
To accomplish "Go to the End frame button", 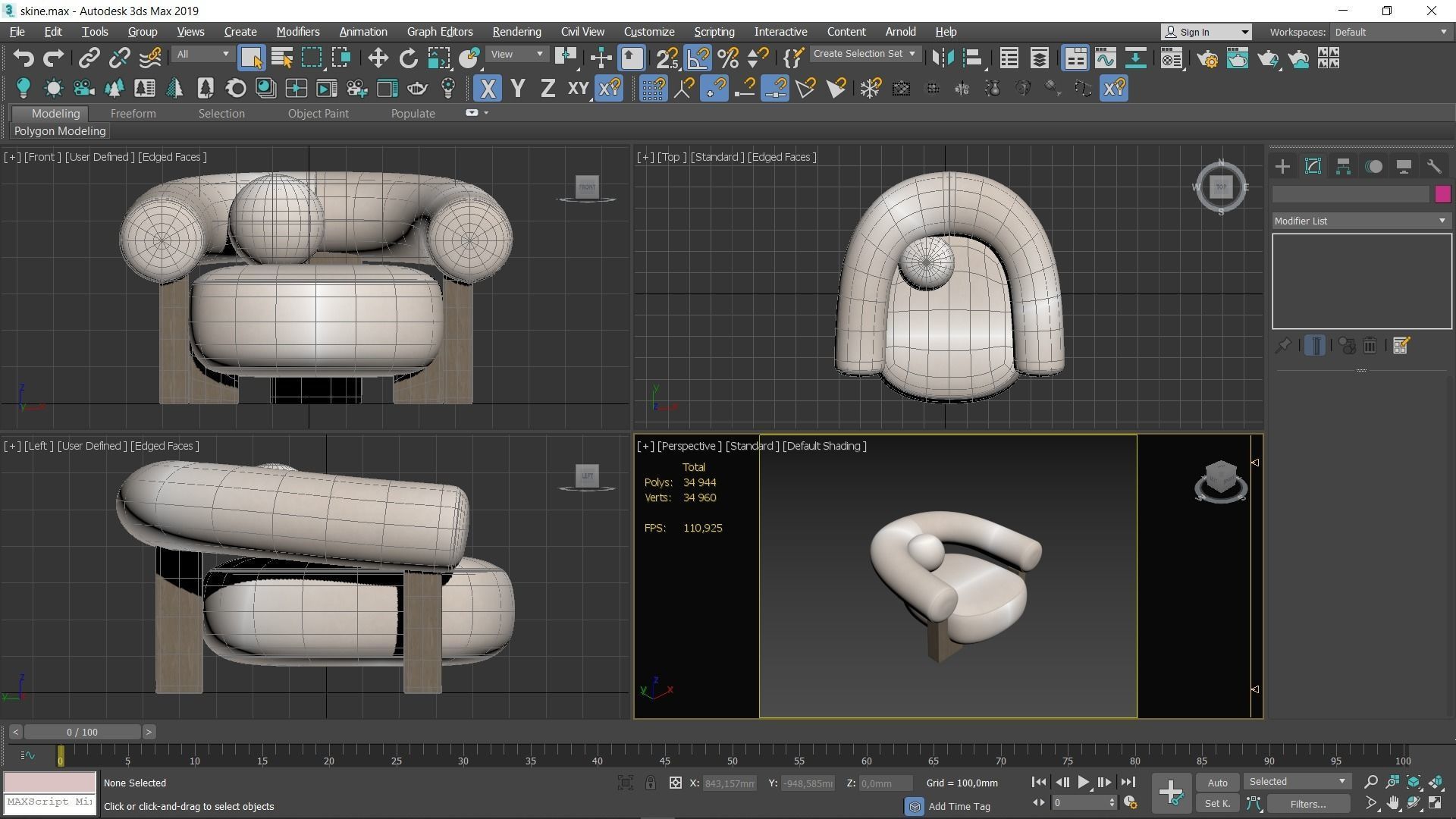I will click(1128, 782).
